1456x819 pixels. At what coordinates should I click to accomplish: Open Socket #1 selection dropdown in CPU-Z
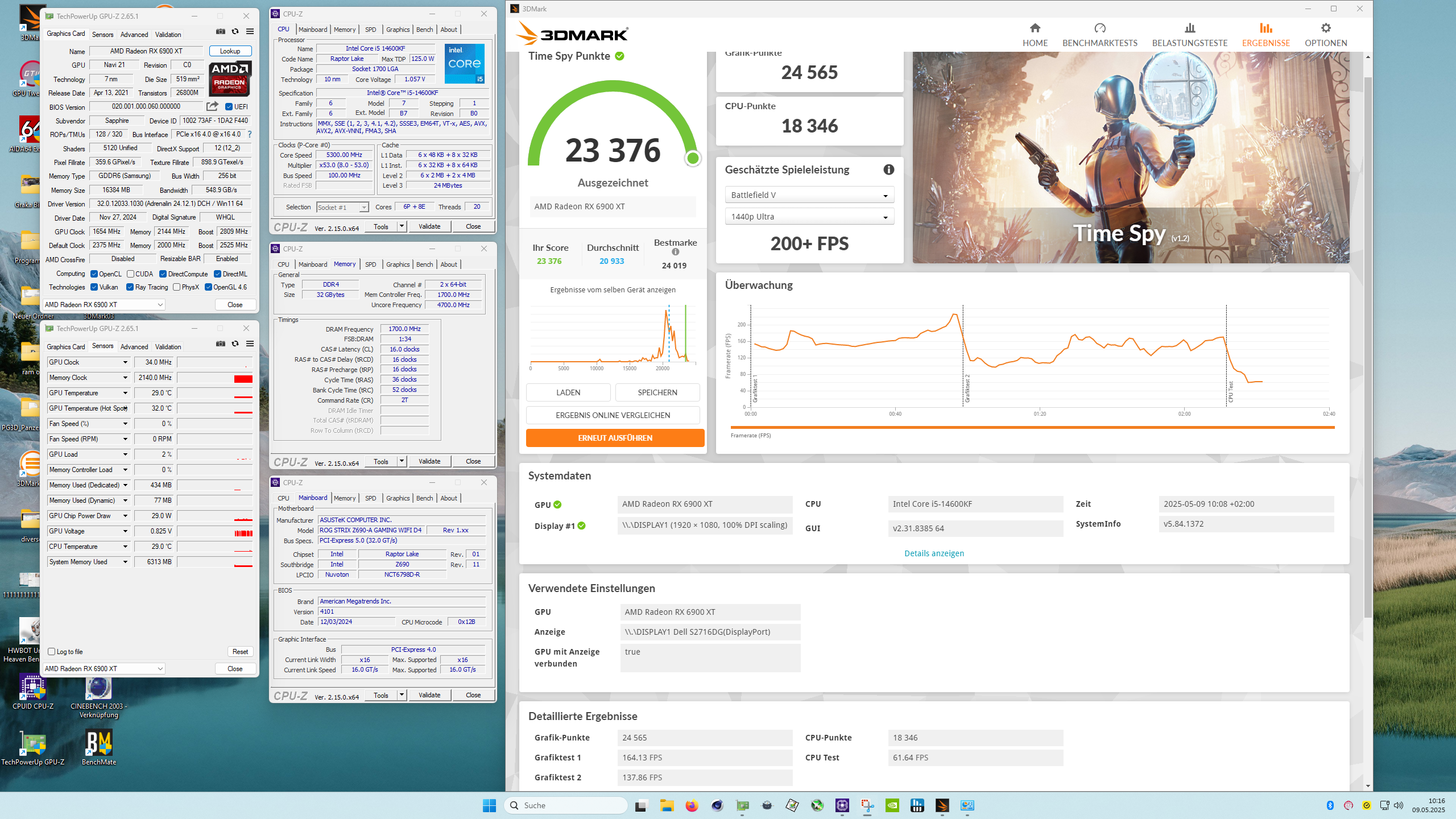click(343, 208)
